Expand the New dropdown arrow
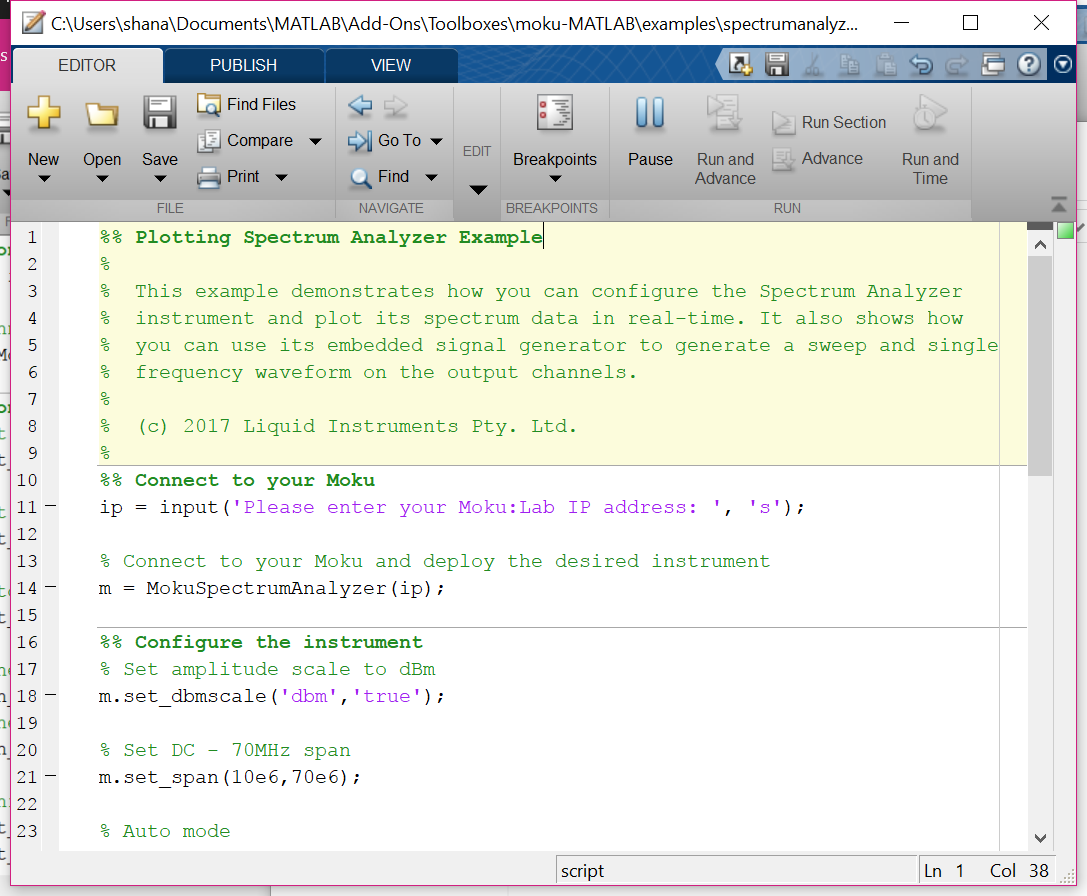 click(44, 179)
